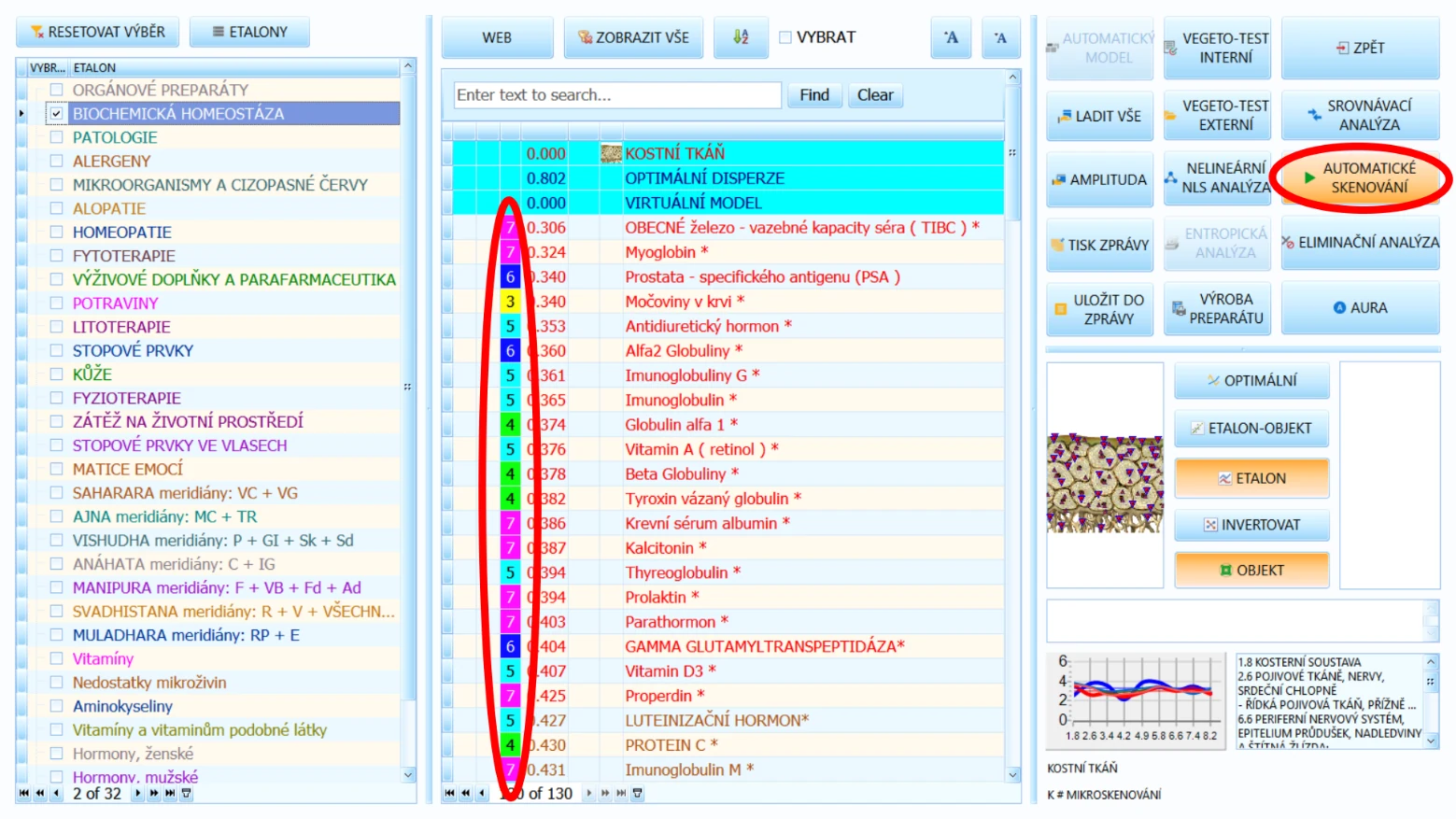The width and height of the screenshot is (1456, 819).
Task: Run Eliminační analýza
Action: (x=1360, y=243)
